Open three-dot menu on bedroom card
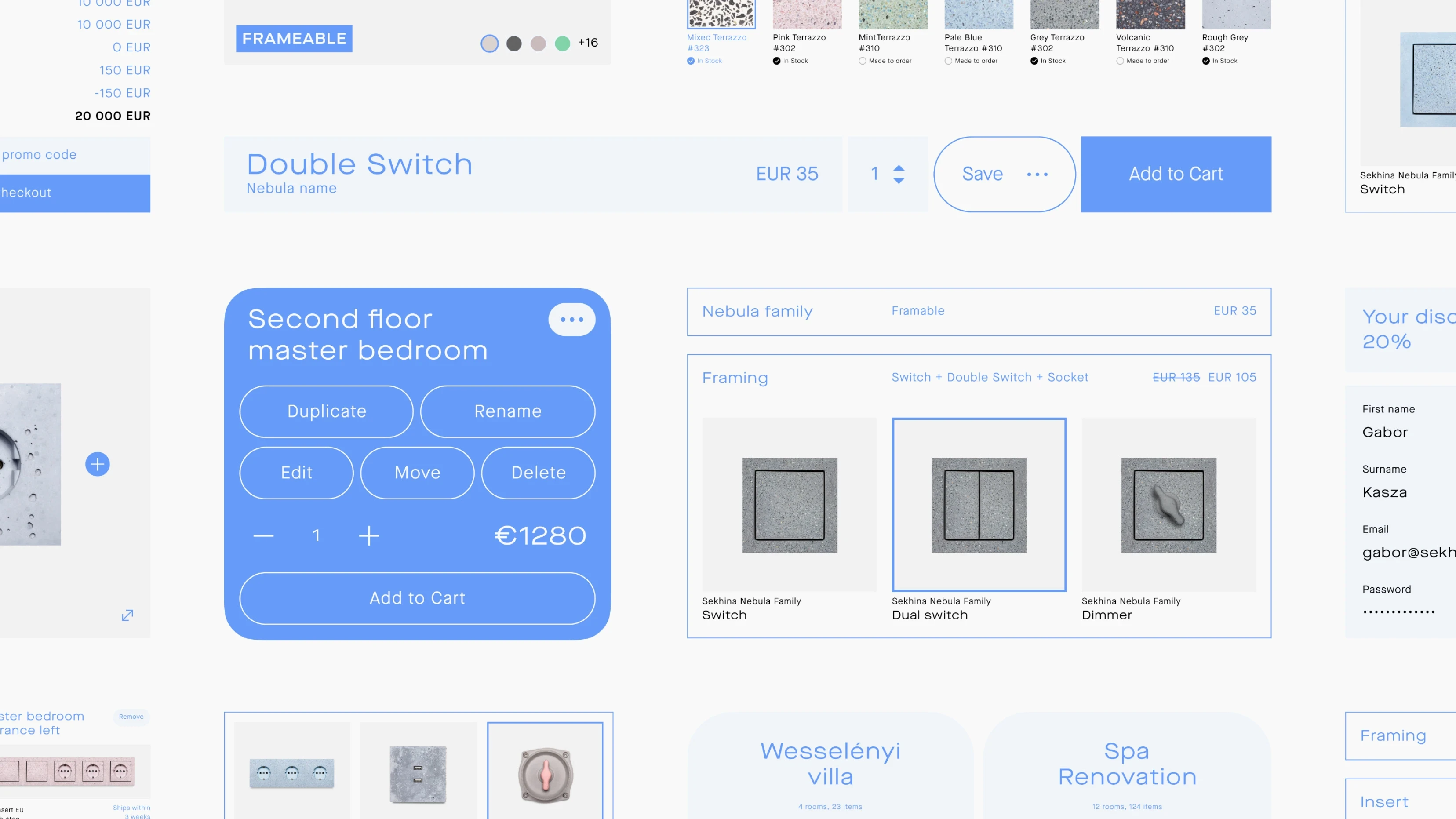The width and height of the screenshot is (1456, 819). pyautogui.click(x=571, y=319)
